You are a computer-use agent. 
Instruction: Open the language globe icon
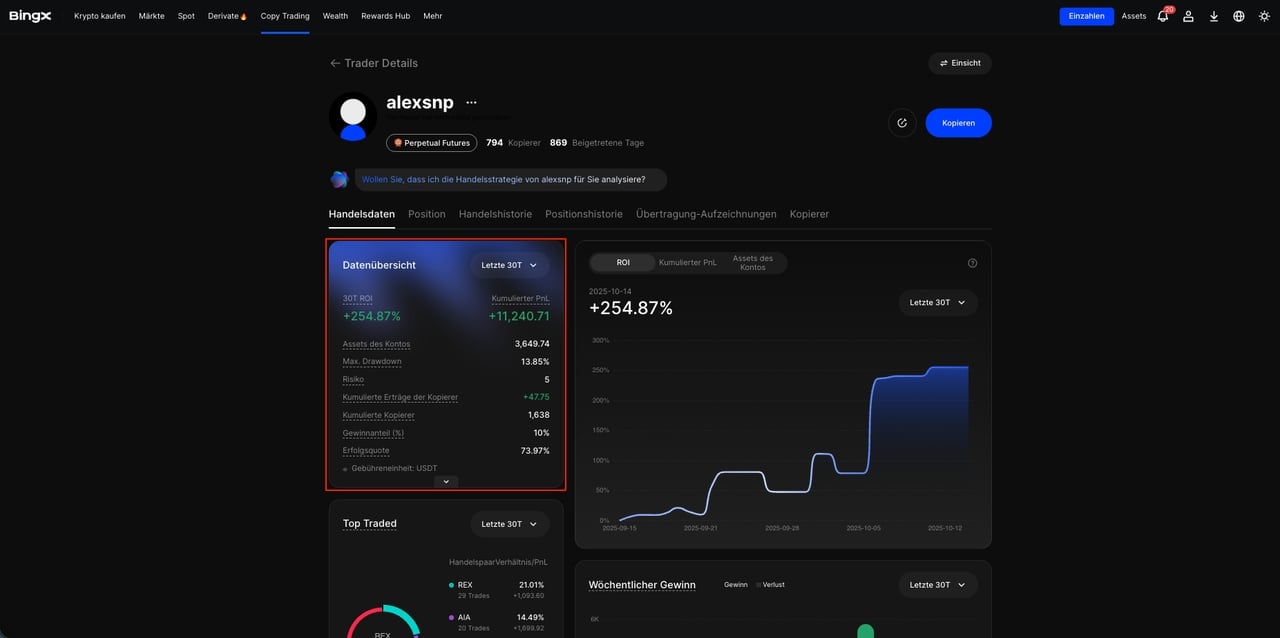pyautogui.click(x=1239, y=16)
